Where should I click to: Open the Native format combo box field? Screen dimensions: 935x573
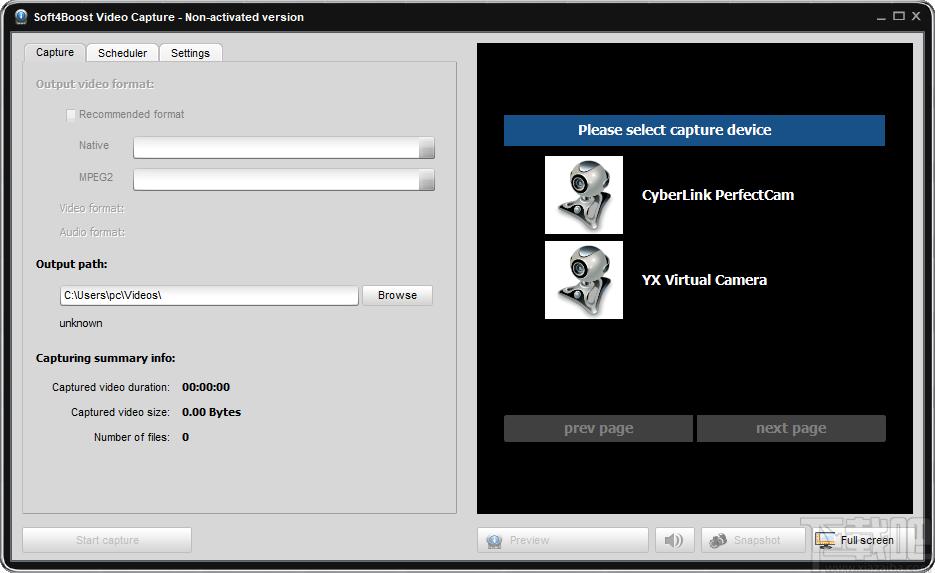click(x=284, y=148)
